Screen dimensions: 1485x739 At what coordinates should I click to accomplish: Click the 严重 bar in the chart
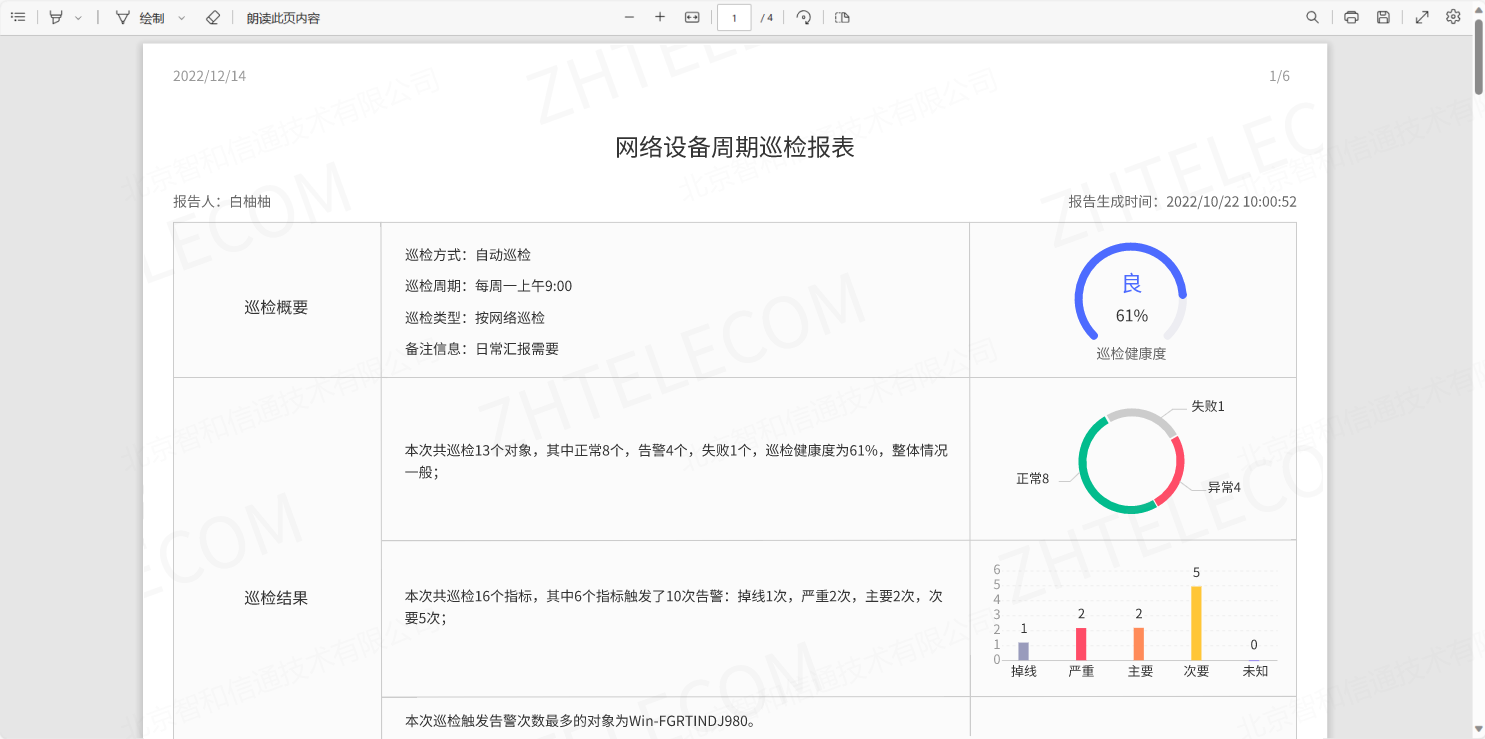[x=1081, y=644]
